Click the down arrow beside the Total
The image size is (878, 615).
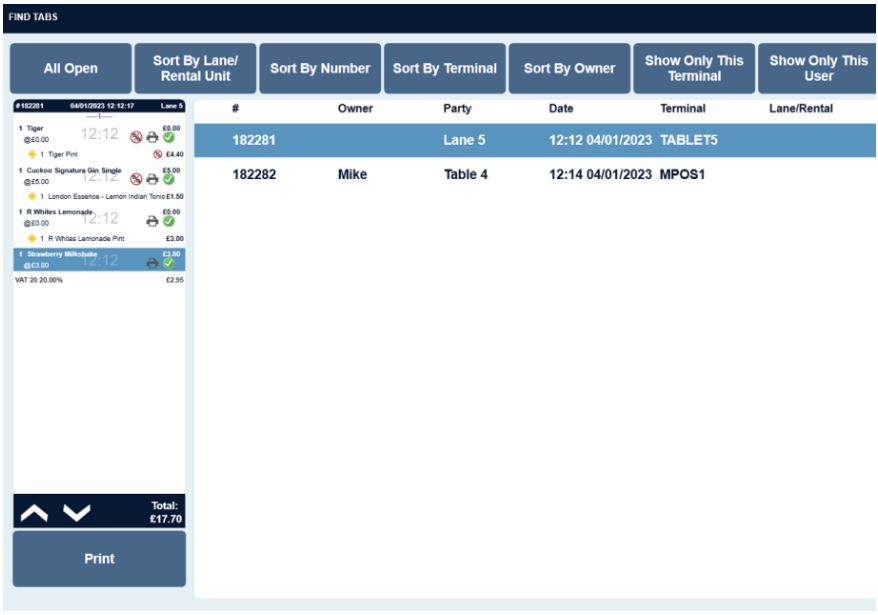pos(77,512)
